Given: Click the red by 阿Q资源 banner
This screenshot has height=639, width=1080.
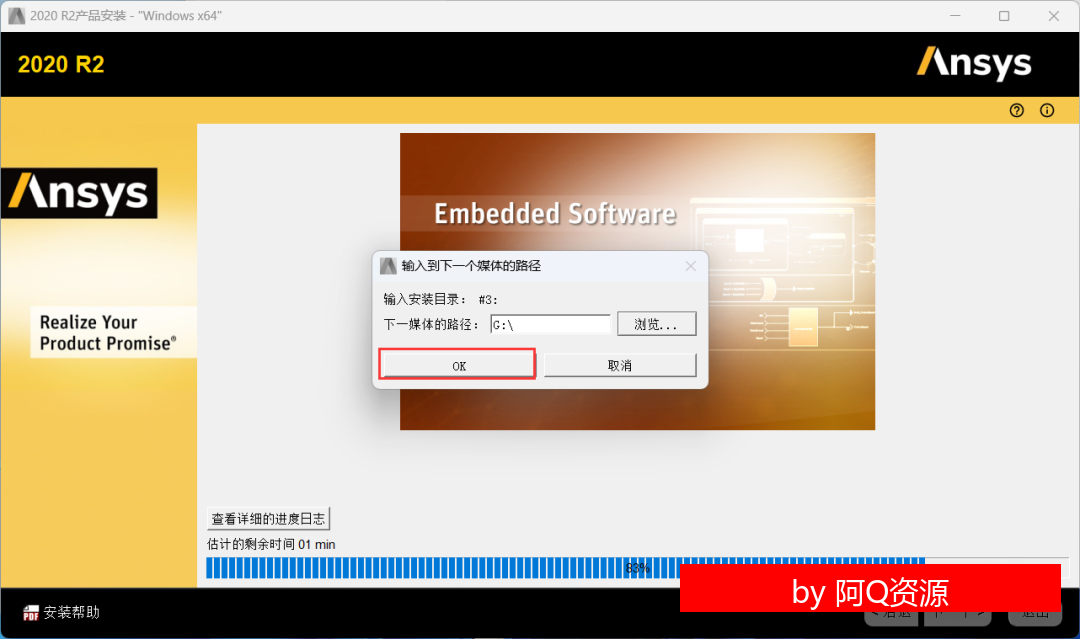Looking at the screenshot, I should click(870, 589).
